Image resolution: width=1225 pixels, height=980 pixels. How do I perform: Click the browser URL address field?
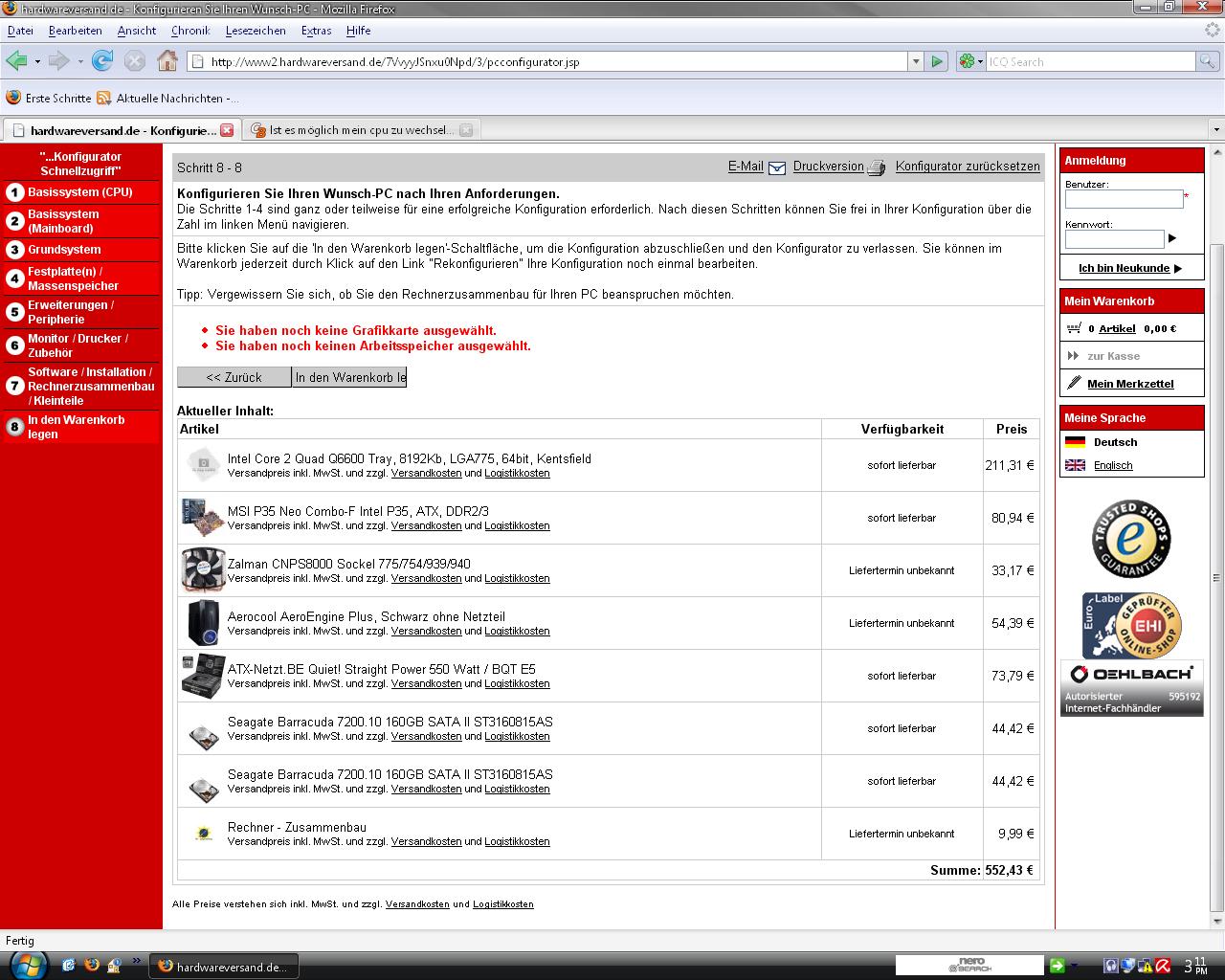(546, 61)
